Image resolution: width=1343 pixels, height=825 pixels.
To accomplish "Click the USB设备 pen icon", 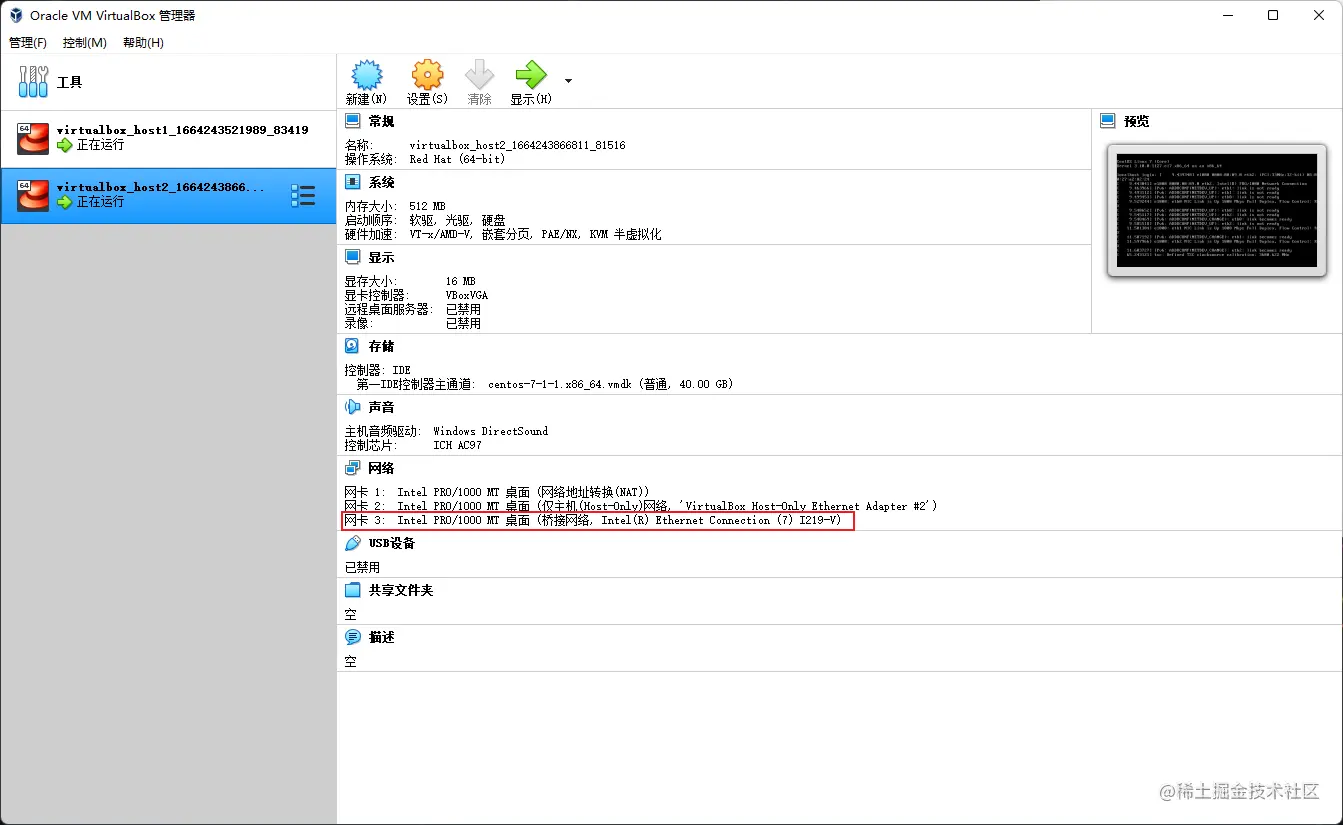I will click(352, 543).
